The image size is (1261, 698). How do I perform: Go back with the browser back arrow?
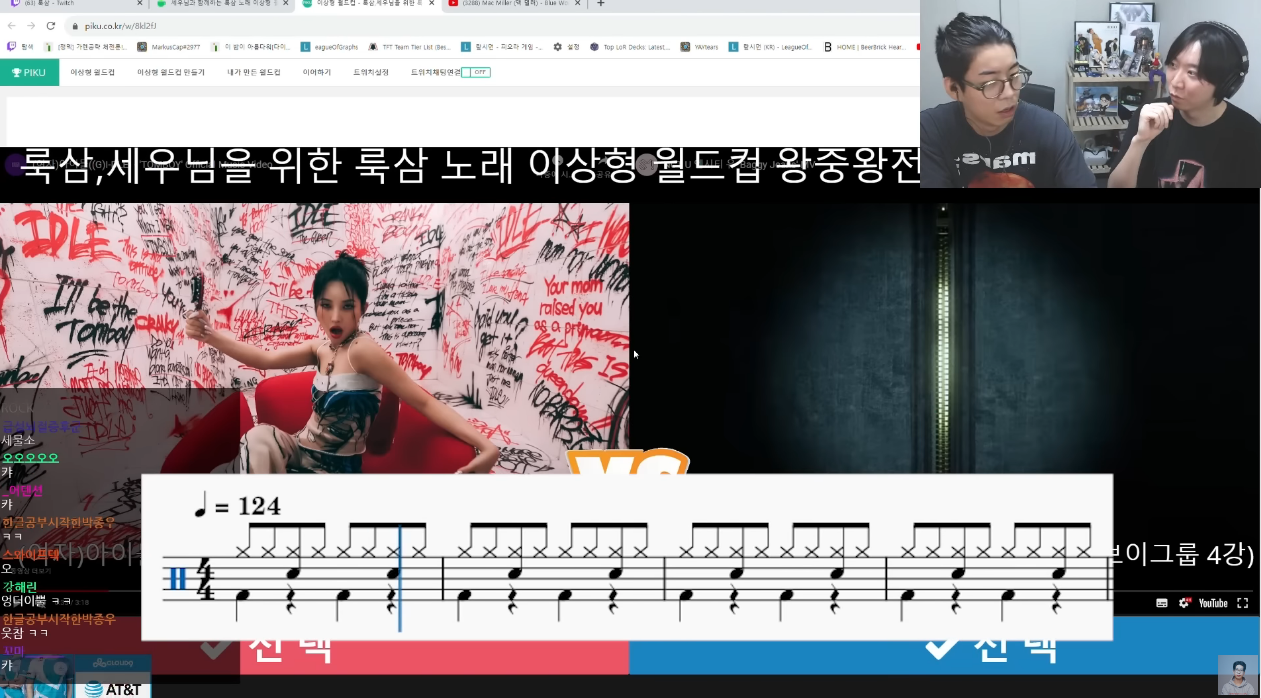point(11,26)
